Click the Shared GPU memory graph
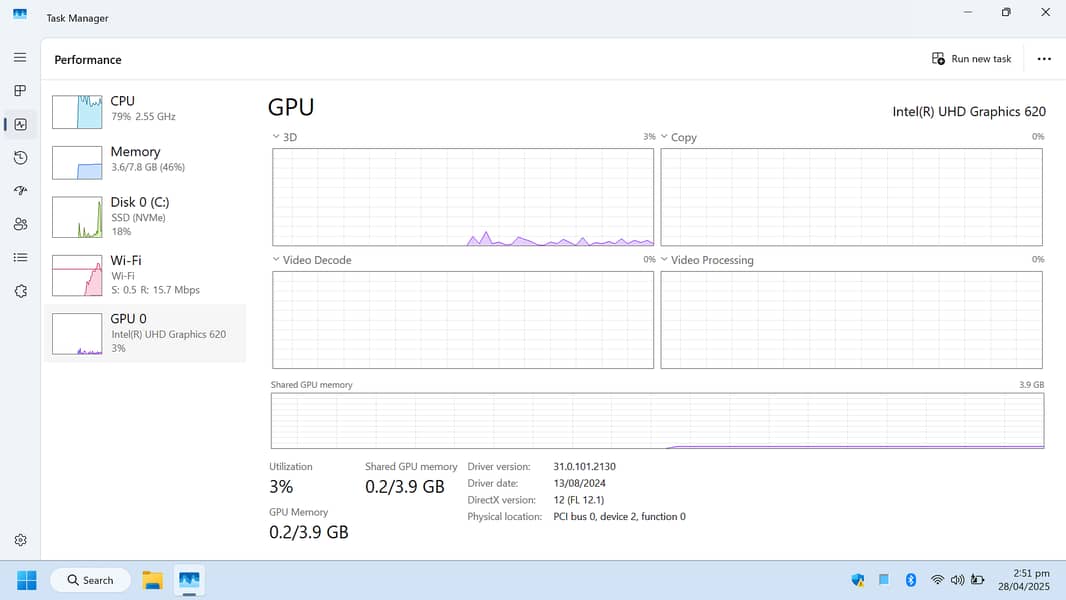 tap(657, 421)
